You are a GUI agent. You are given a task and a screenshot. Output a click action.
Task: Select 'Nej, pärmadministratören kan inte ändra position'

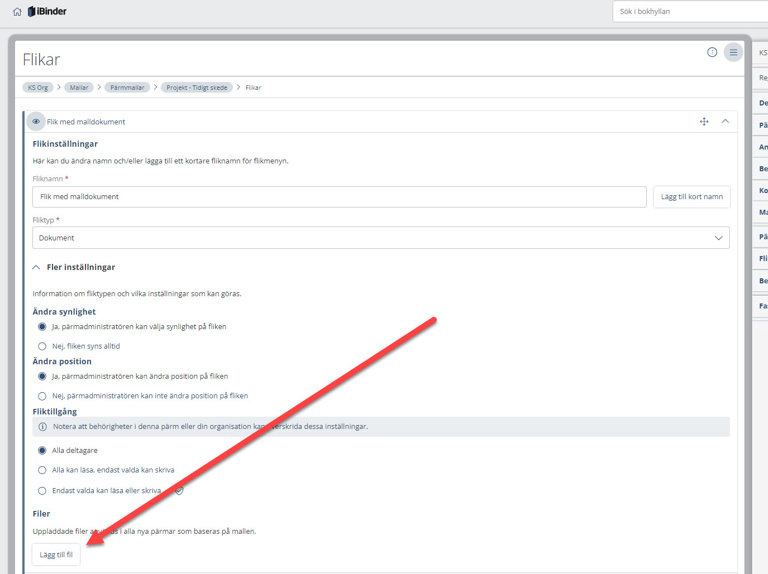(42, 395)
